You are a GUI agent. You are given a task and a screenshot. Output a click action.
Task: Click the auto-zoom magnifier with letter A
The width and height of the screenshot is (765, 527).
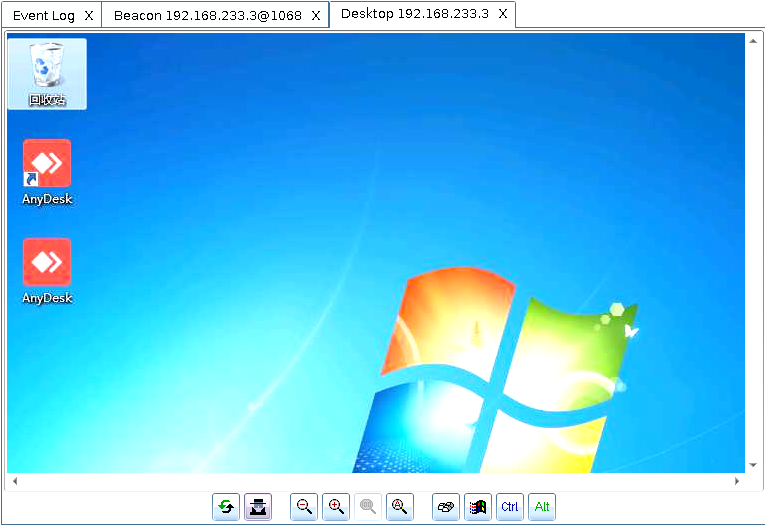click(x=400, y=507)
